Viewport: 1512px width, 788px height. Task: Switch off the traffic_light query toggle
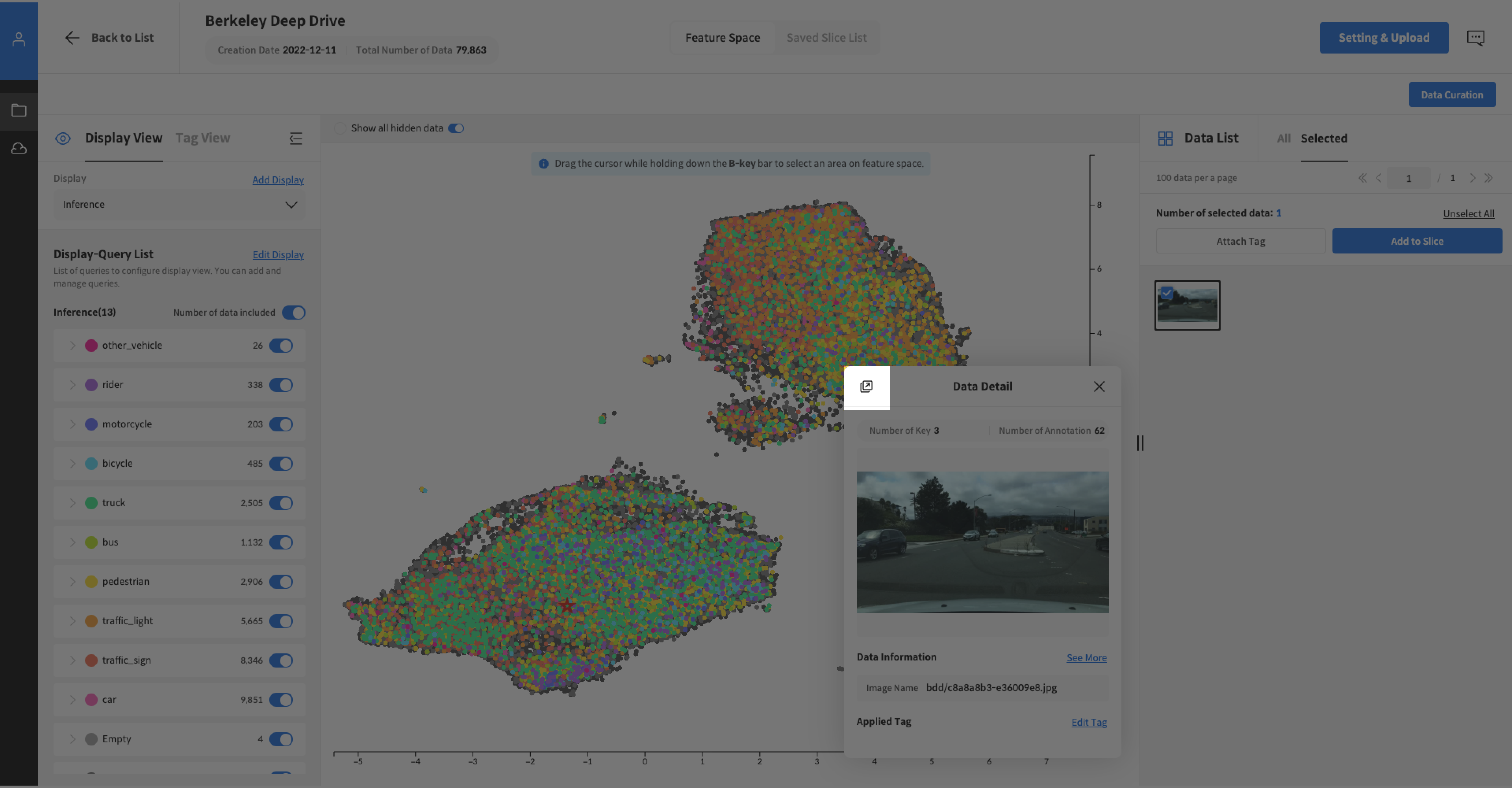(281, 621)
